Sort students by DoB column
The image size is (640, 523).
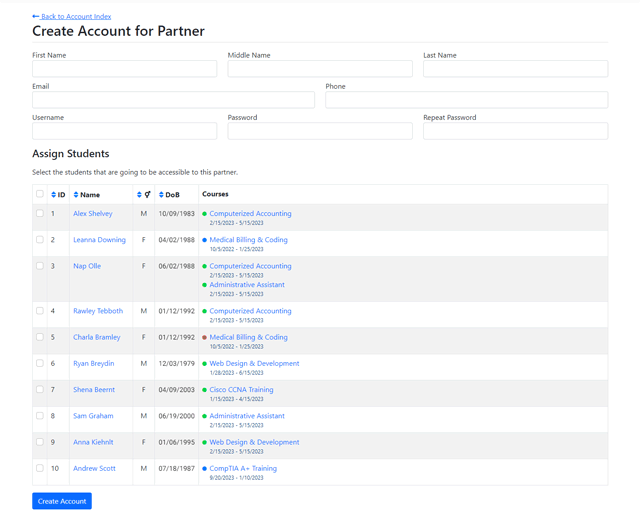click(169, 195)
